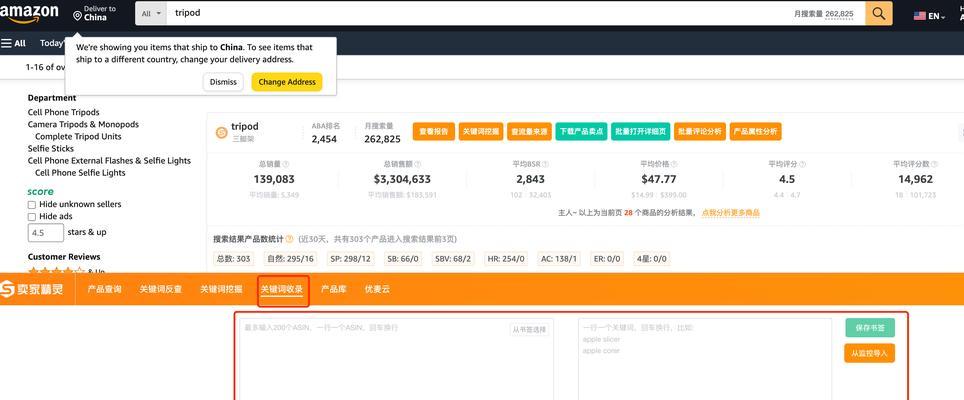The image size is (964, 400).
Task: Click the 4.5 stars score input
Action: (x=45, y=233)
